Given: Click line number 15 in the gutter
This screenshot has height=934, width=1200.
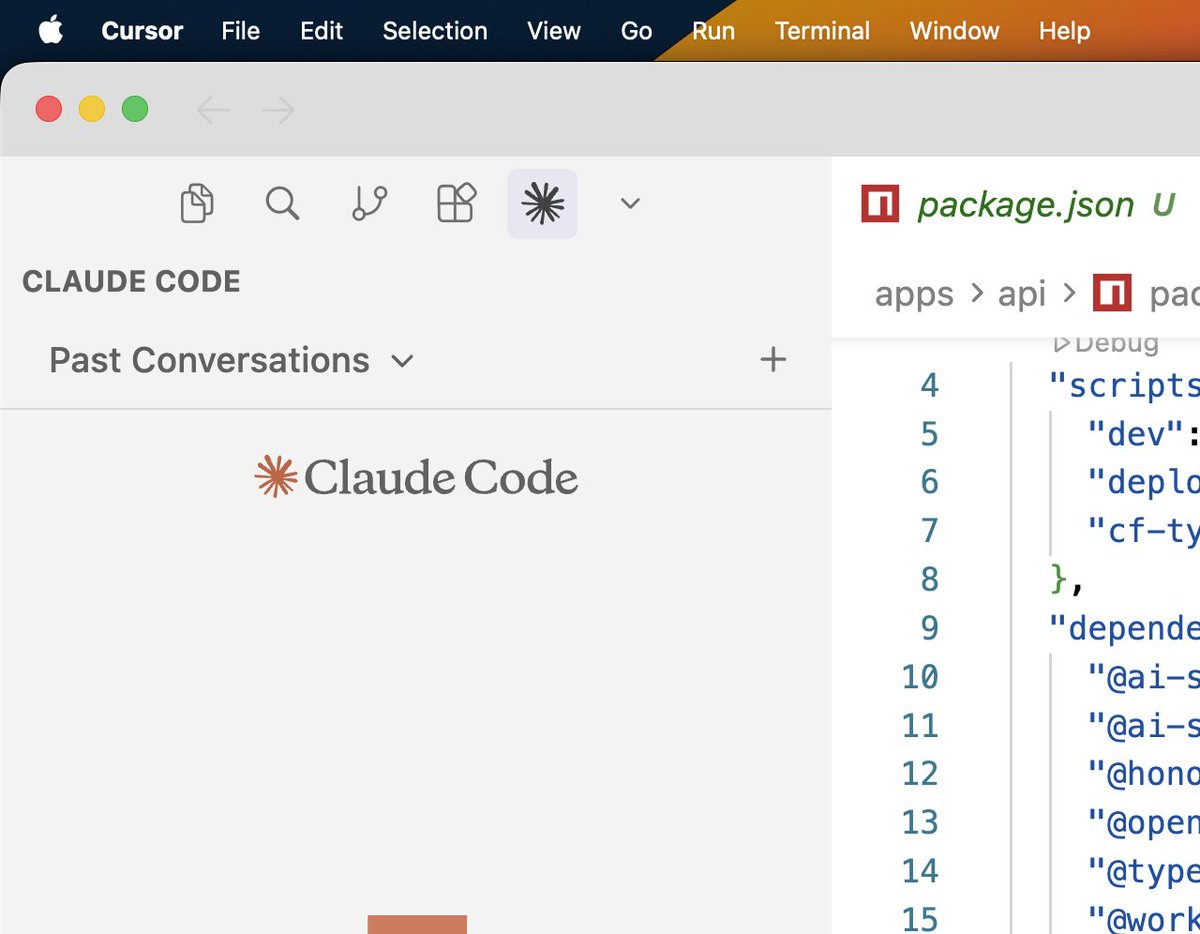Looking at the screenshot, I should pos(920,919).
